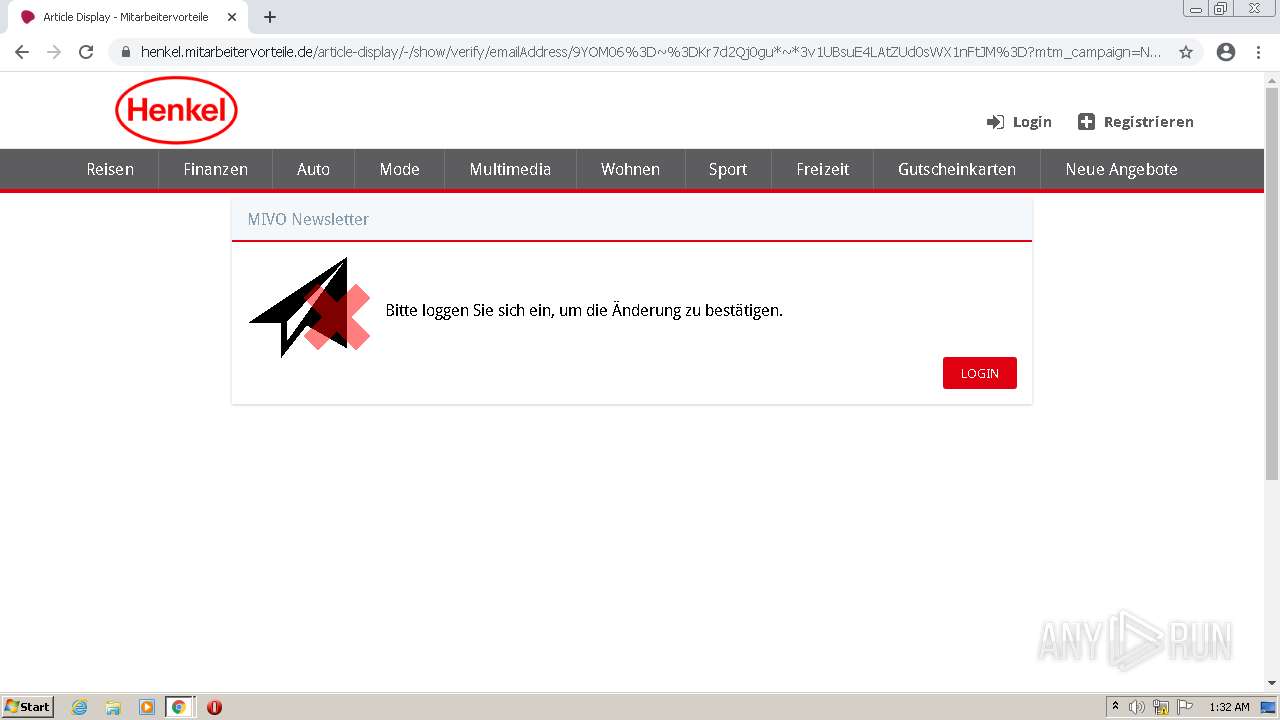Click the volume speaker tray icon
1280x720 pixels.
click(x=1137, y=707)
